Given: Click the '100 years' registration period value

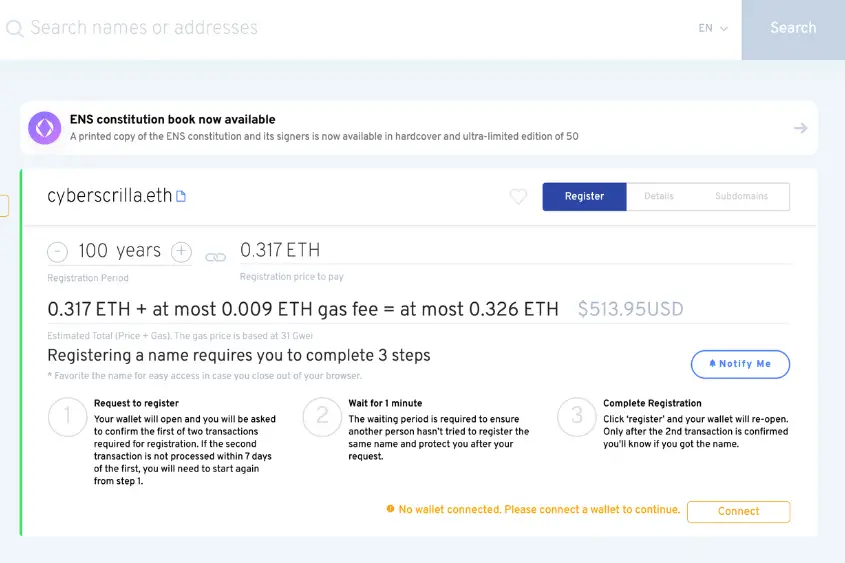Looking at the screenshot, I should (119, 251).
